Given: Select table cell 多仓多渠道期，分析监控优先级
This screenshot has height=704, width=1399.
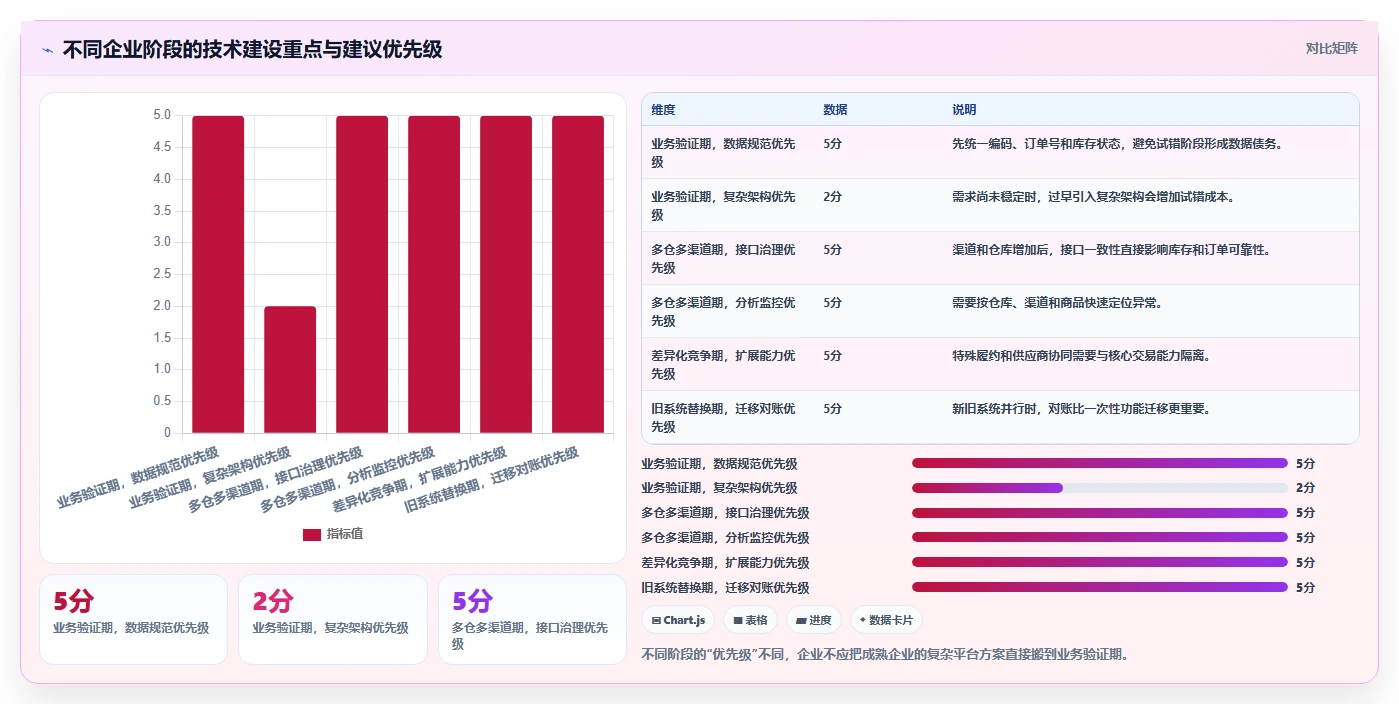Looking at the screenshot, I should [x=727, y=311].
